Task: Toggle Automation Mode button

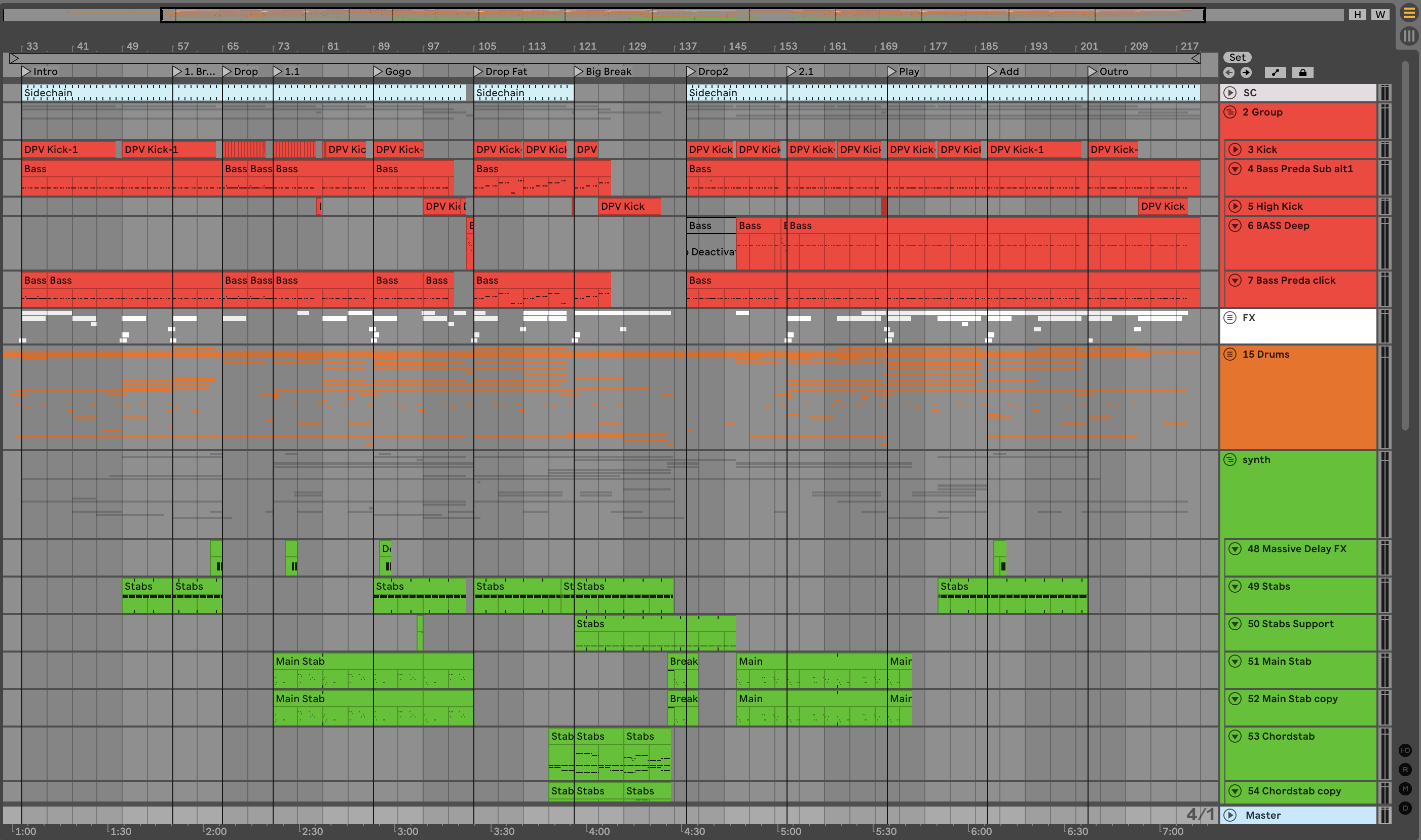Action: click(1275, 72)
